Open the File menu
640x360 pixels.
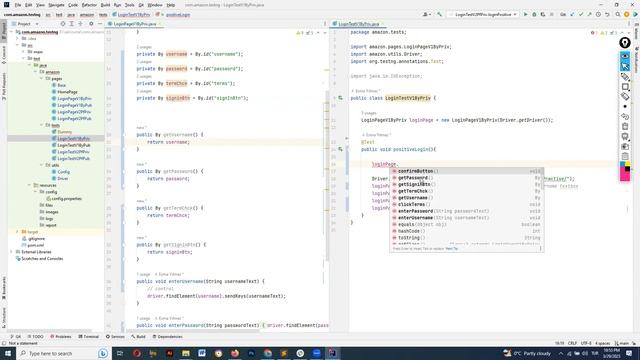coord(18,5)
